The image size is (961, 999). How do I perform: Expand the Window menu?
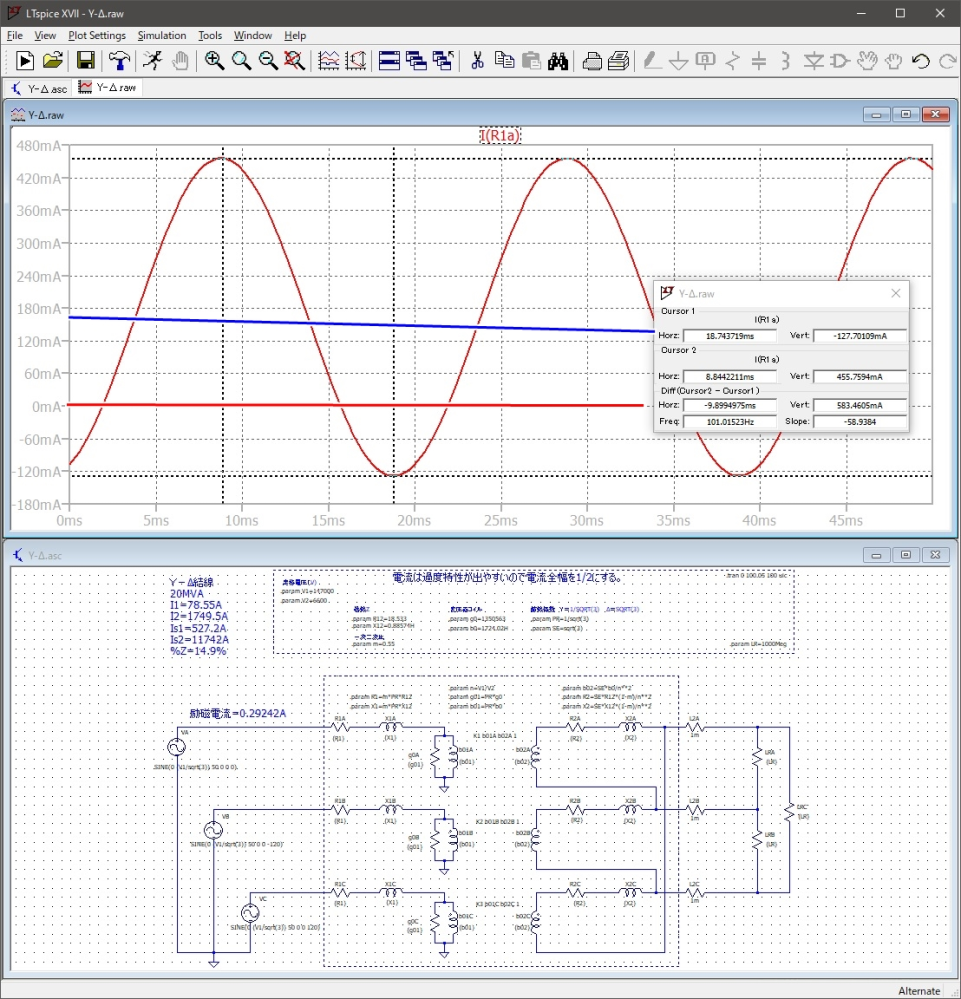coord(253,35)
